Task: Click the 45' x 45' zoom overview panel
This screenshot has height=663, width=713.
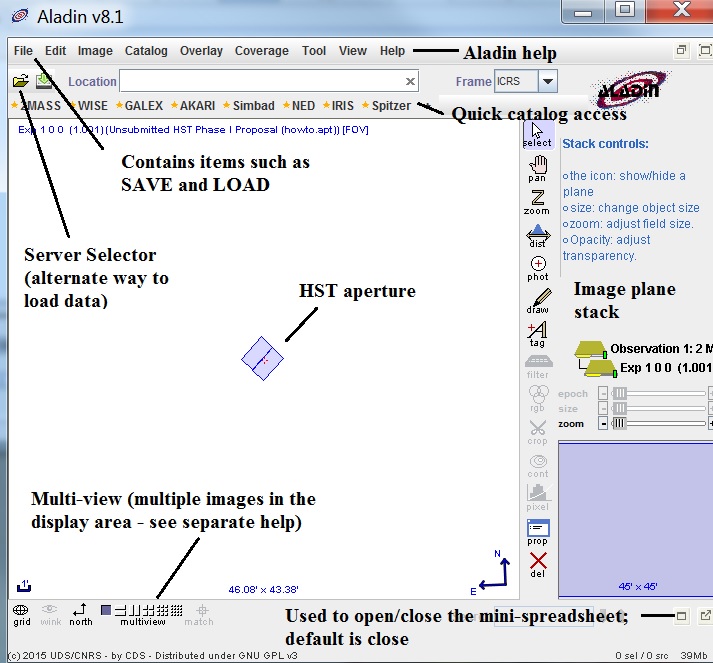Action: coord(636,518)
